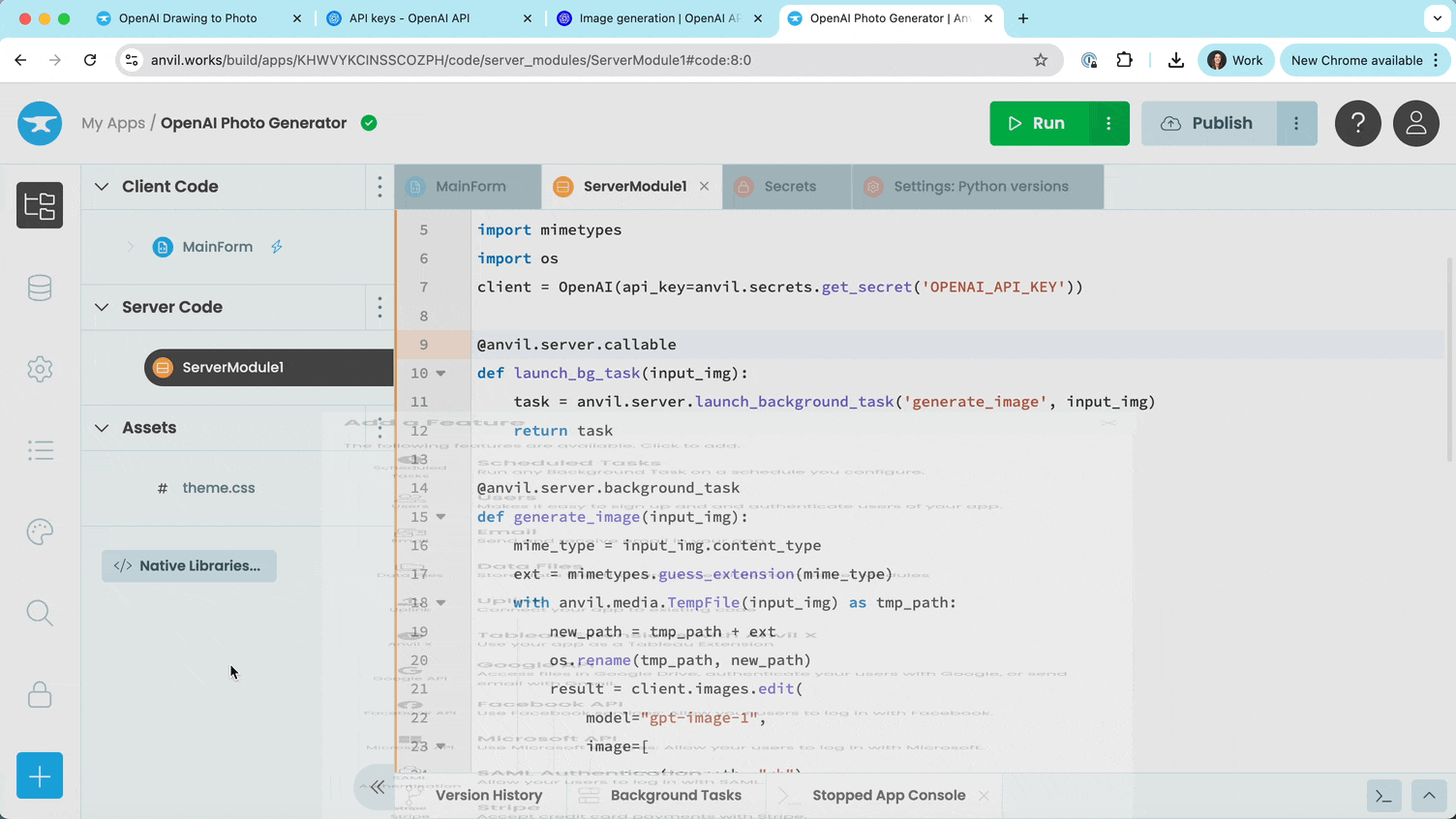
Task: Open the Settings: Python versions tab
Action: click(x=978, y=187)
